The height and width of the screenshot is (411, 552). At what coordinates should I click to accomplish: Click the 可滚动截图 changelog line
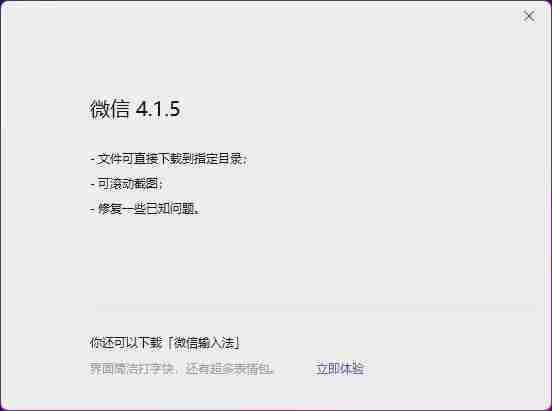(126, 184)
